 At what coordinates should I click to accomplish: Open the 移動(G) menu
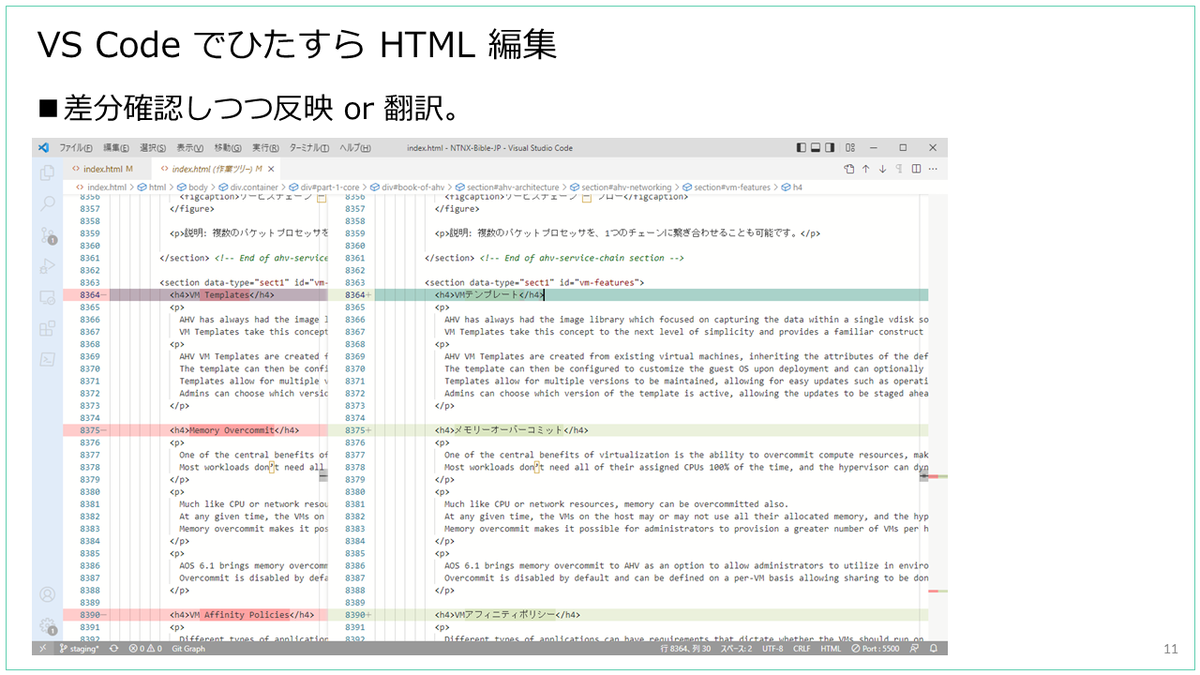[228, 148]
